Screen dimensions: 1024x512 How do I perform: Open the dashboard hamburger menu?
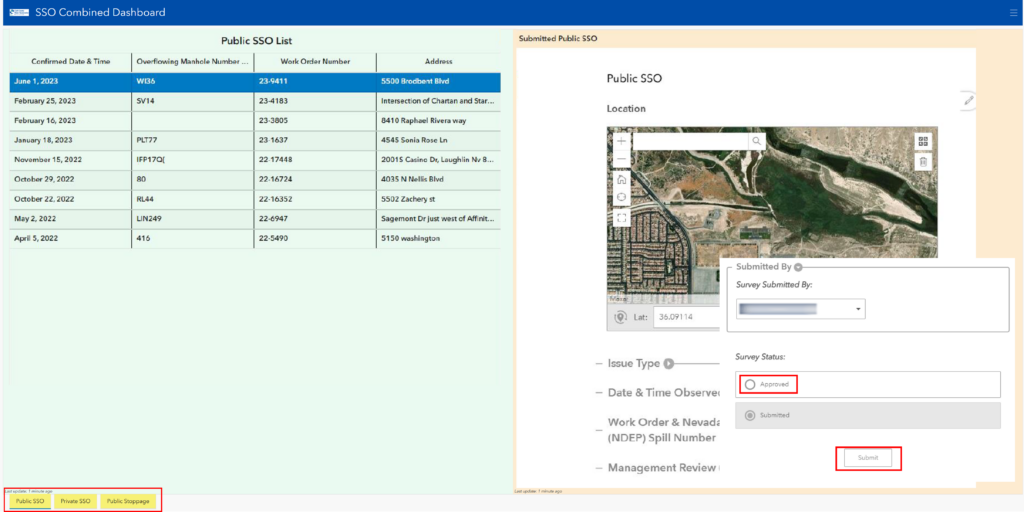(1013, 12)
